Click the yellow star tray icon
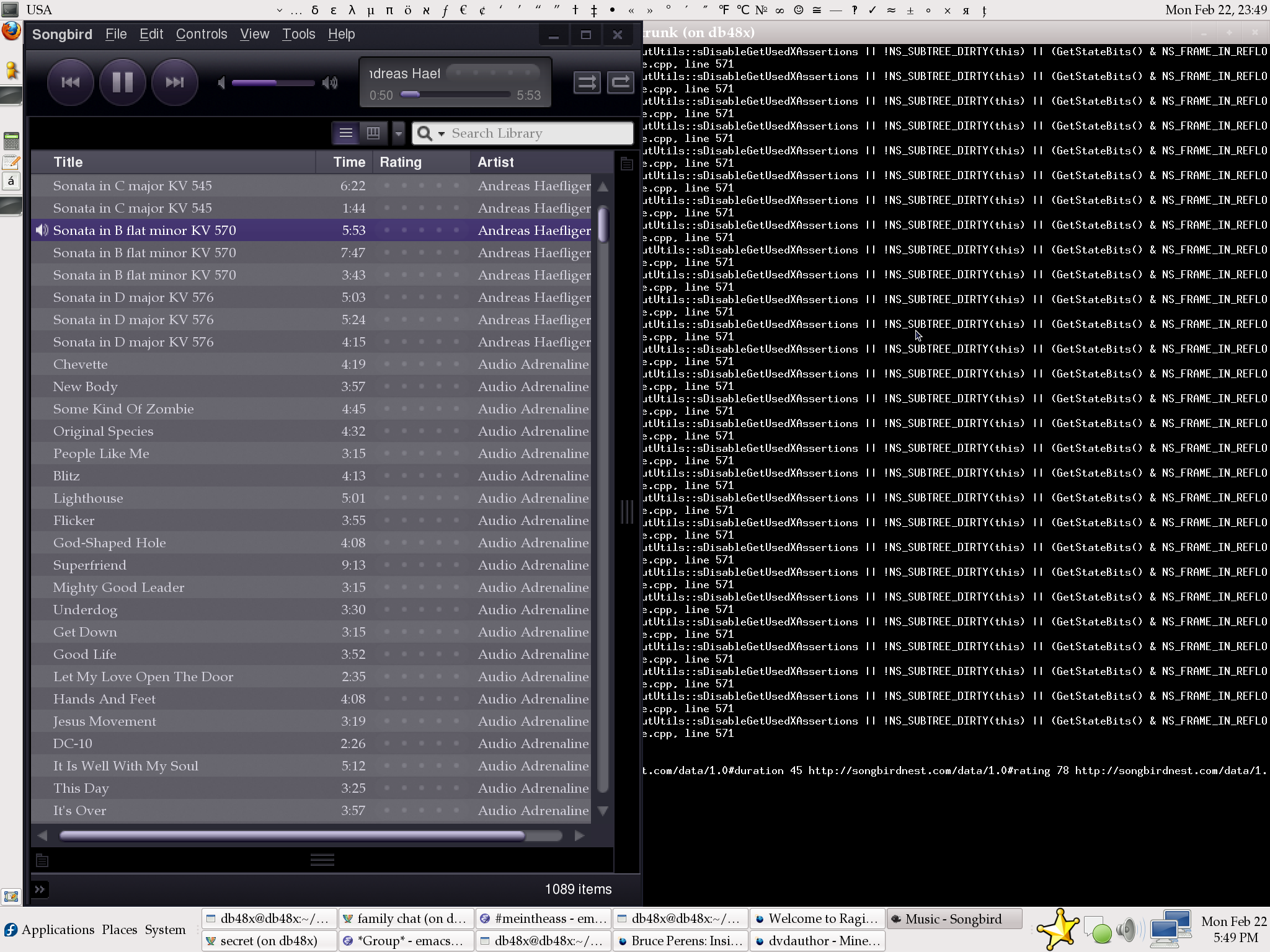This screenshot has height=952, width=1270. (1058, 929)
